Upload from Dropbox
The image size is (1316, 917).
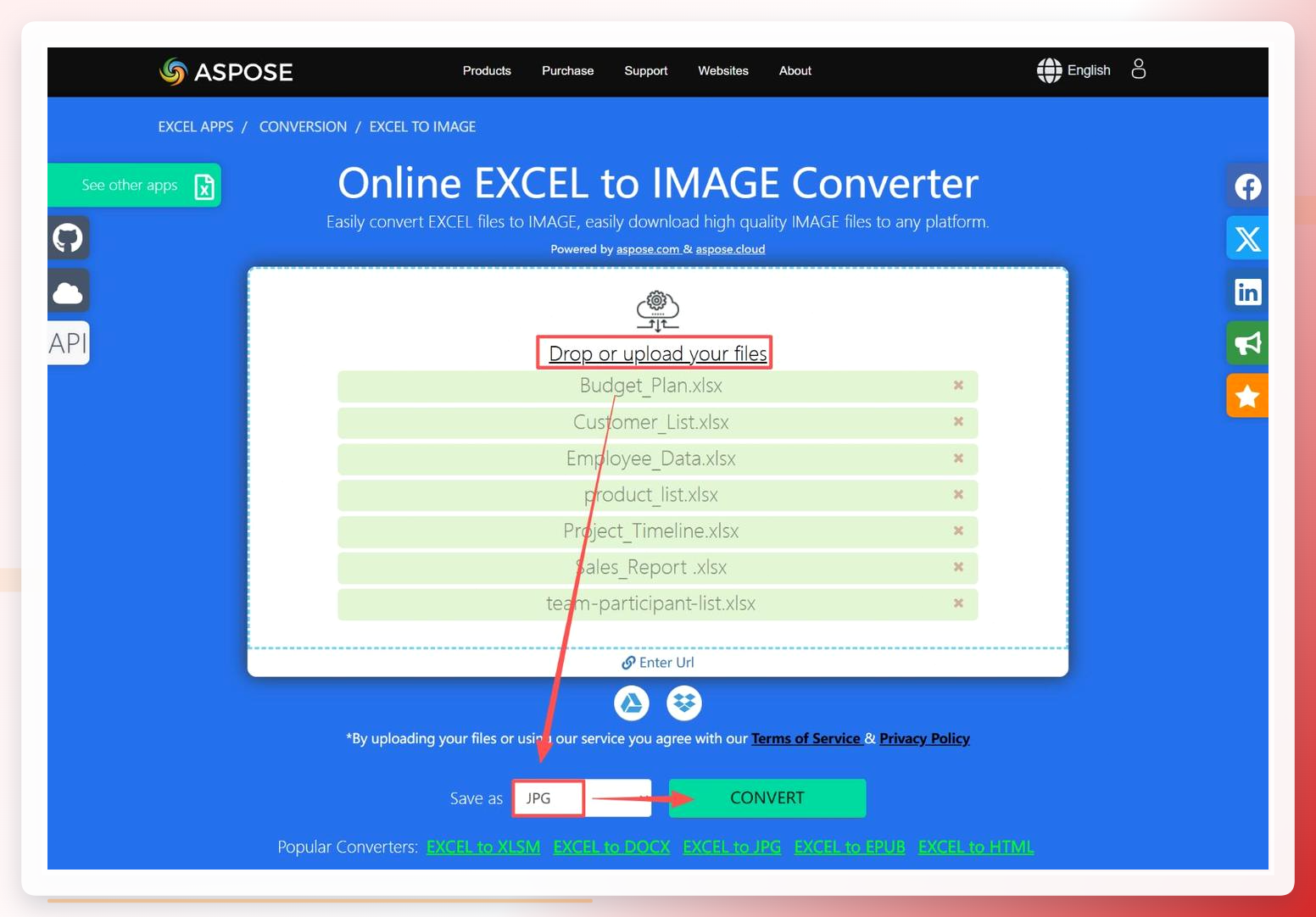click(684, 703)
